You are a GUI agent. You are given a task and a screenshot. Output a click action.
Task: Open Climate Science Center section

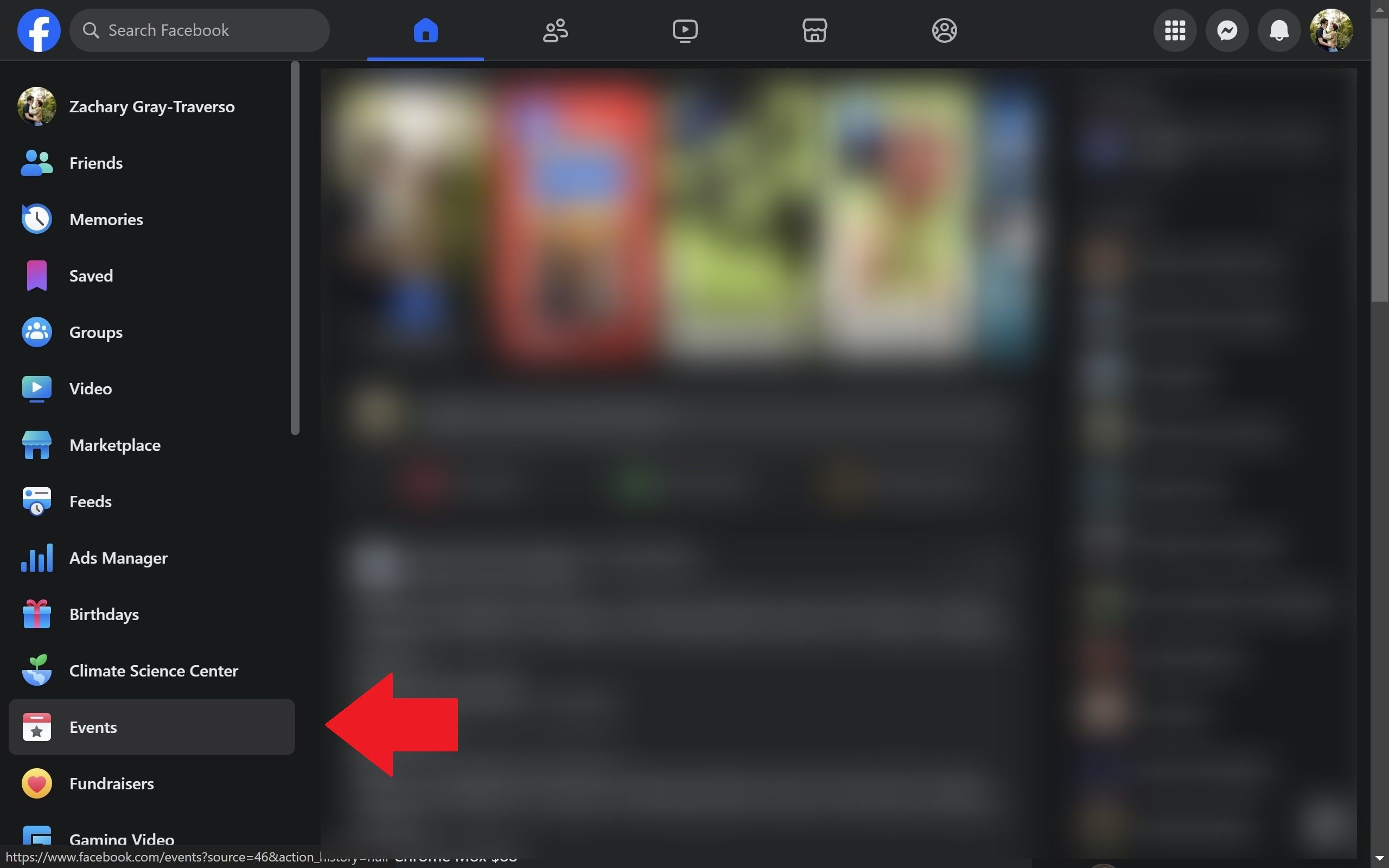pos(154,670)
